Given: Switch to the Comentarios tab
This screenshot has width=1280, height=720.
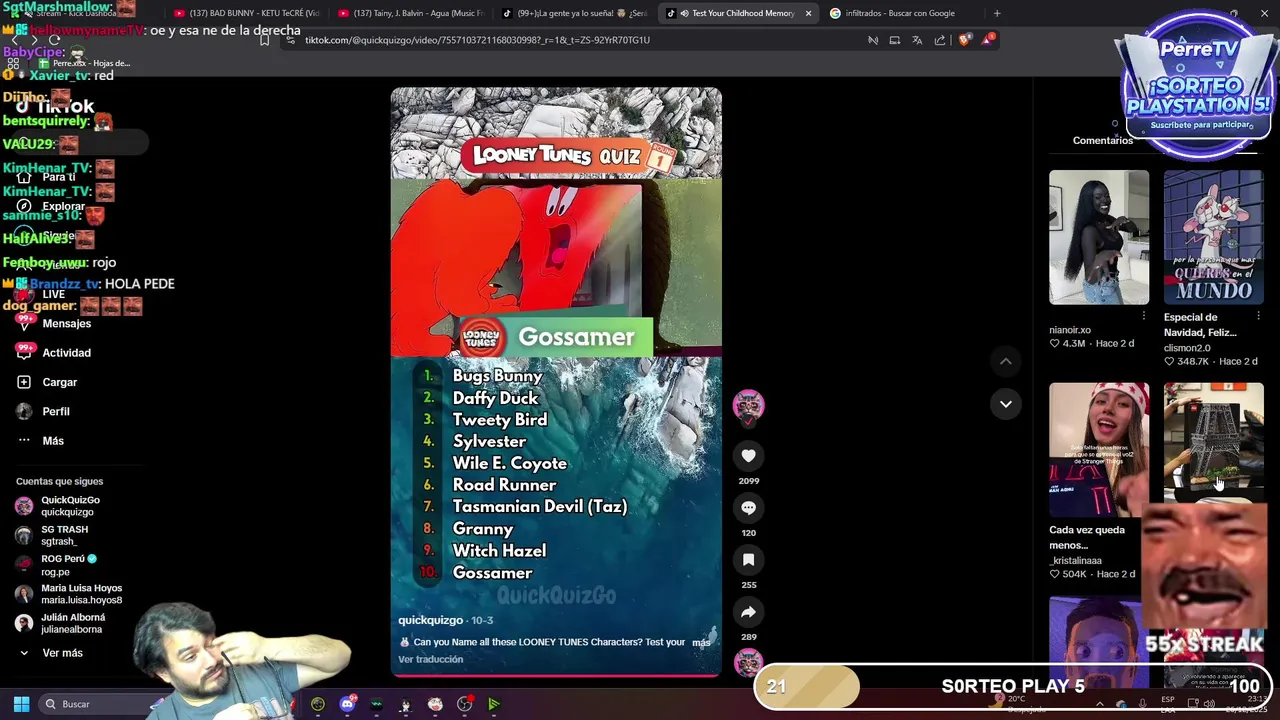Looking at the screenshot, I should (x=1103, y=141).
